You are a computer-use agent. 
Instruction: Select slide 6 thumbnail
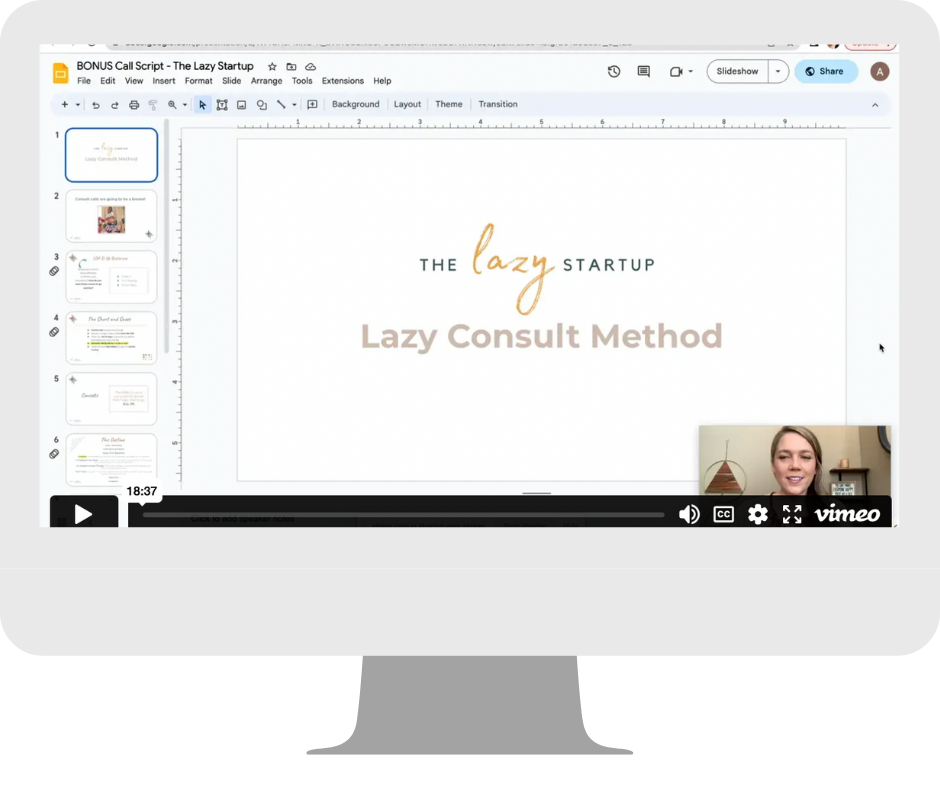112,460
